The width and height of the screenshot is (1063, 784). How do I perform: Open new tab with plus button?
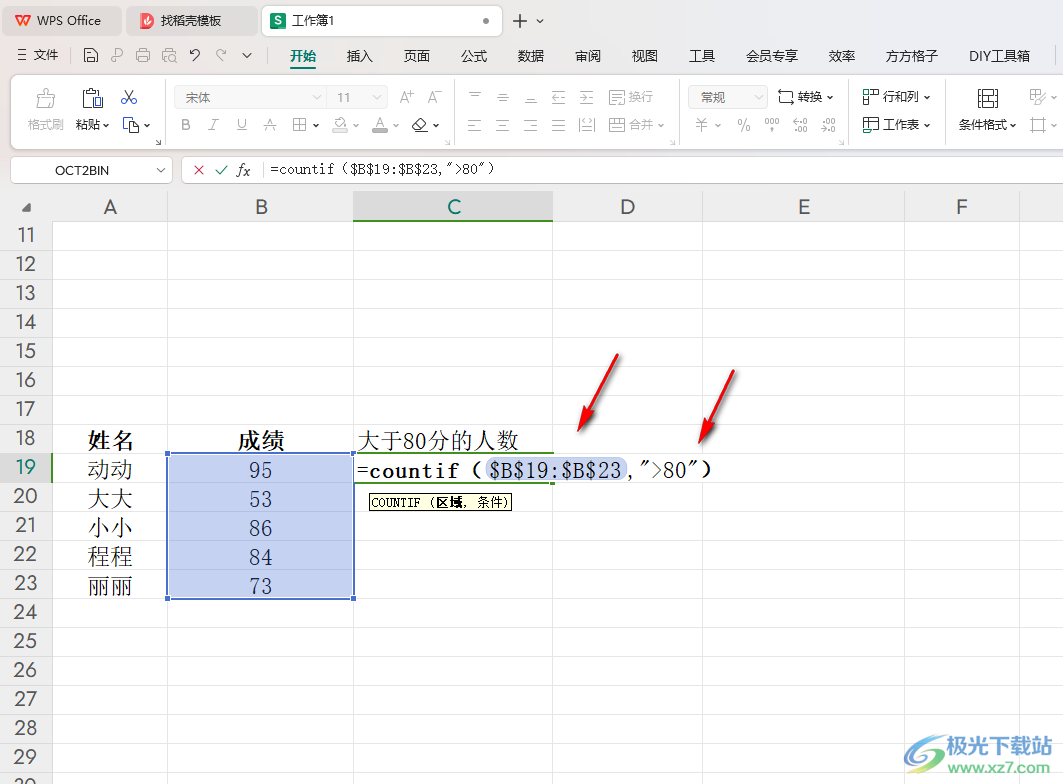tap(519, 21)
